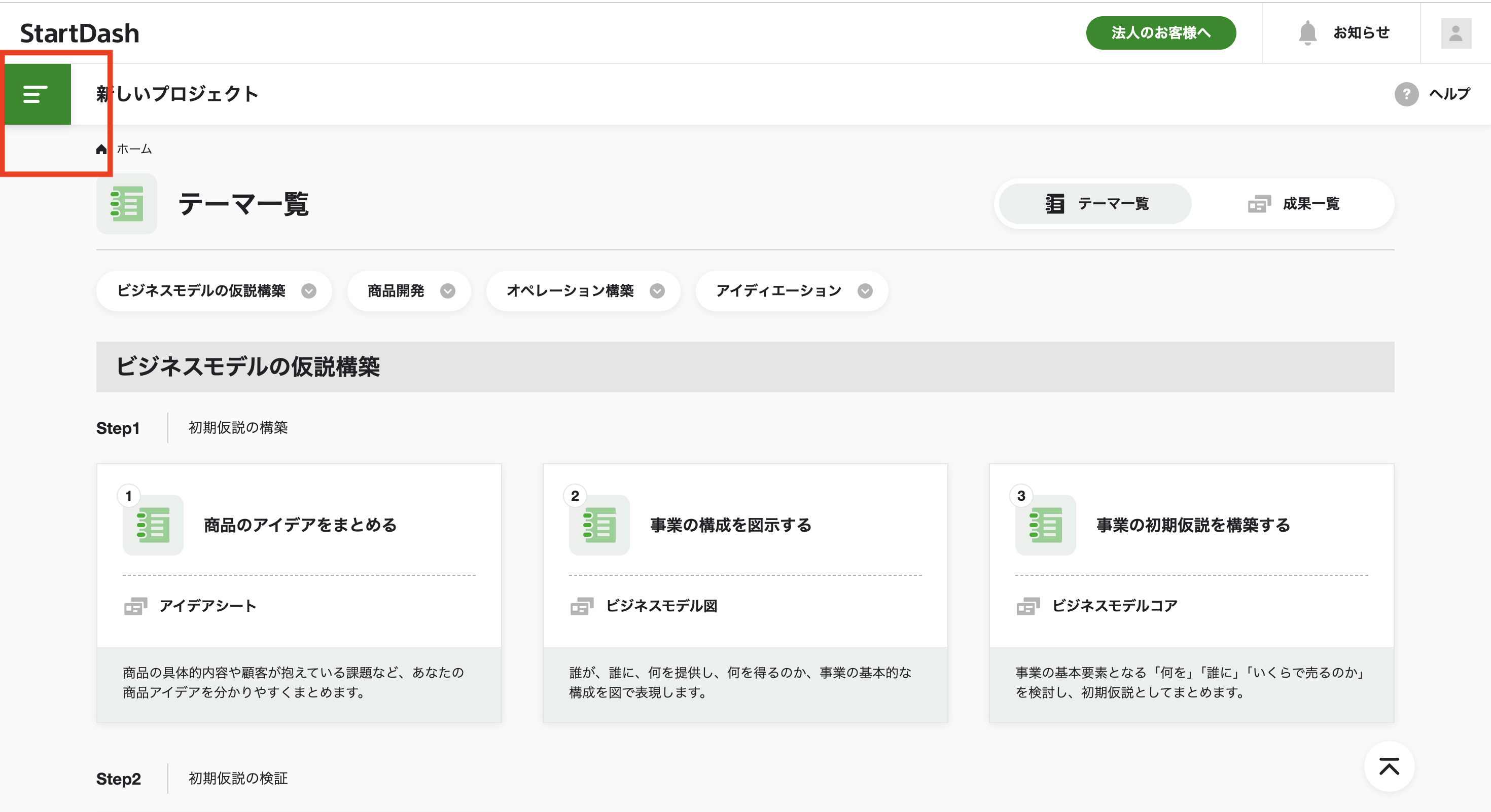Viewport: 1491px width, 812px height.
Task: Click the home breadcrumb icon
Action: coord(101,149)
